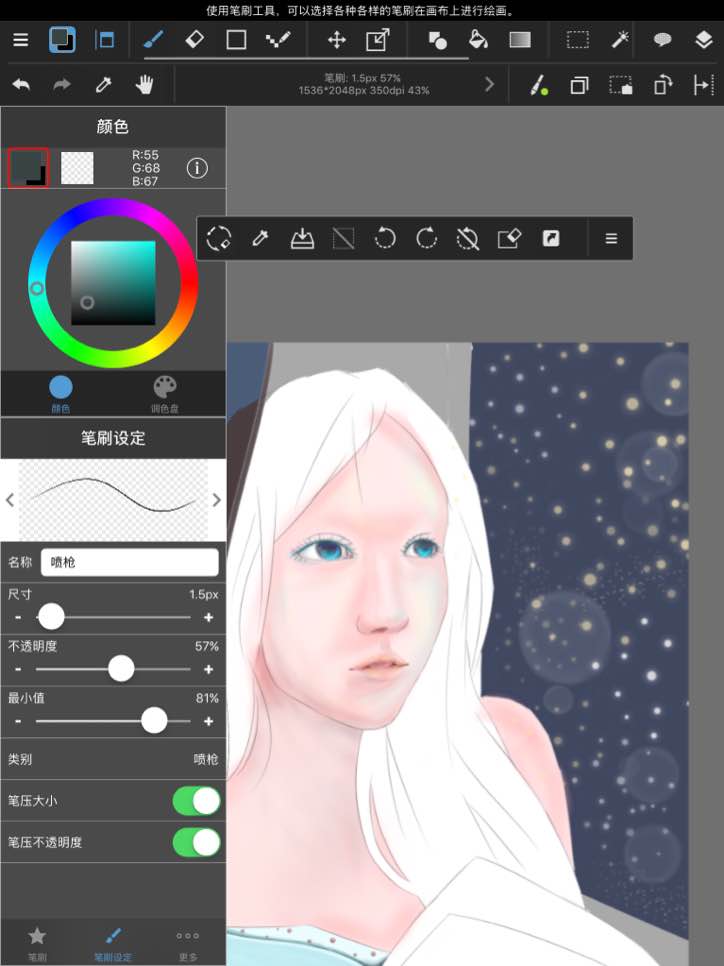
Task: Increase 最小值 with plus
Action: (209, 721)
